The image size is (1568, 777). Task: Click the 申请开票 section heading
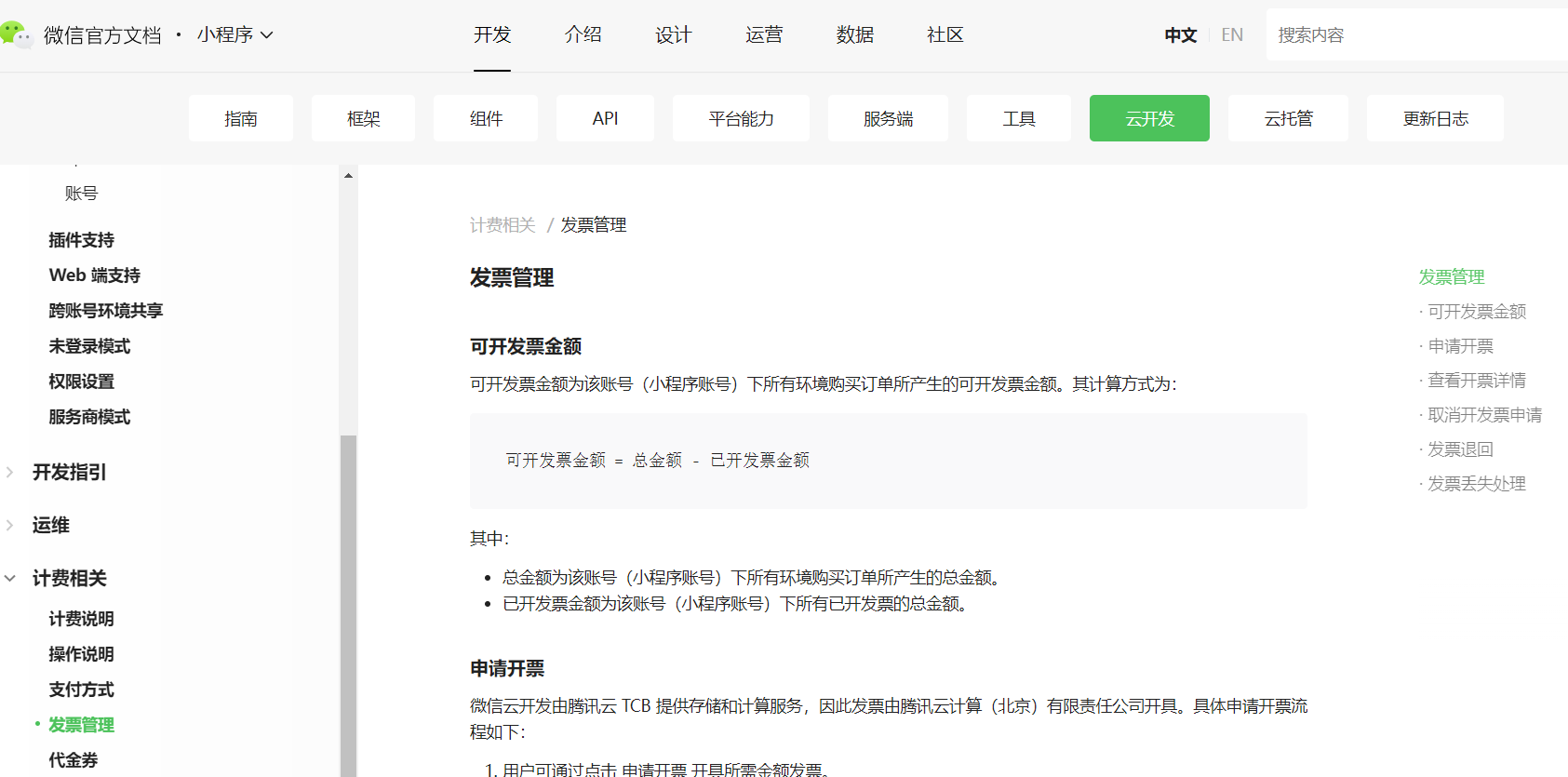click(x=507, y=668)
